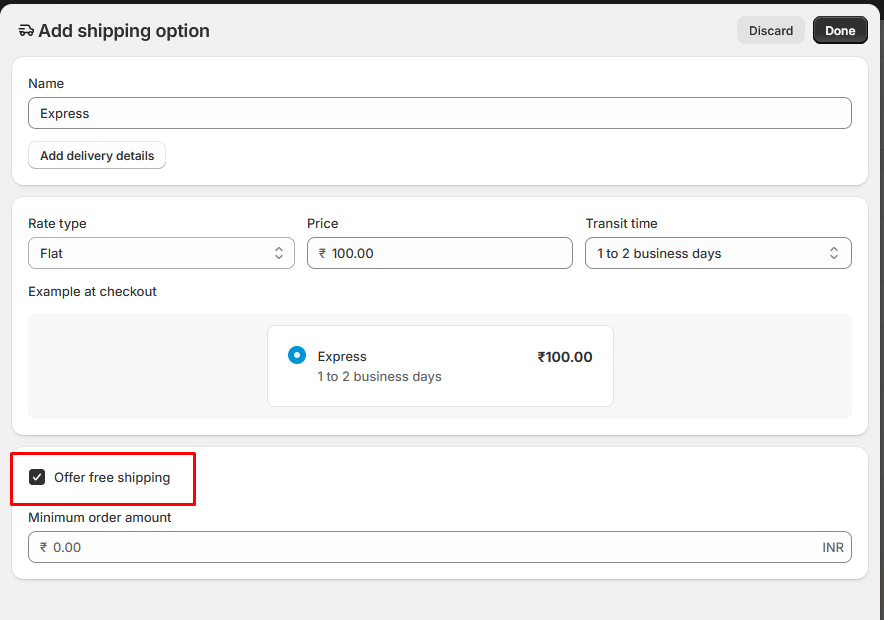Click the ₹100.00 price in checkout preview
Viewport: 884px width, 620px height.
point(564,357)
